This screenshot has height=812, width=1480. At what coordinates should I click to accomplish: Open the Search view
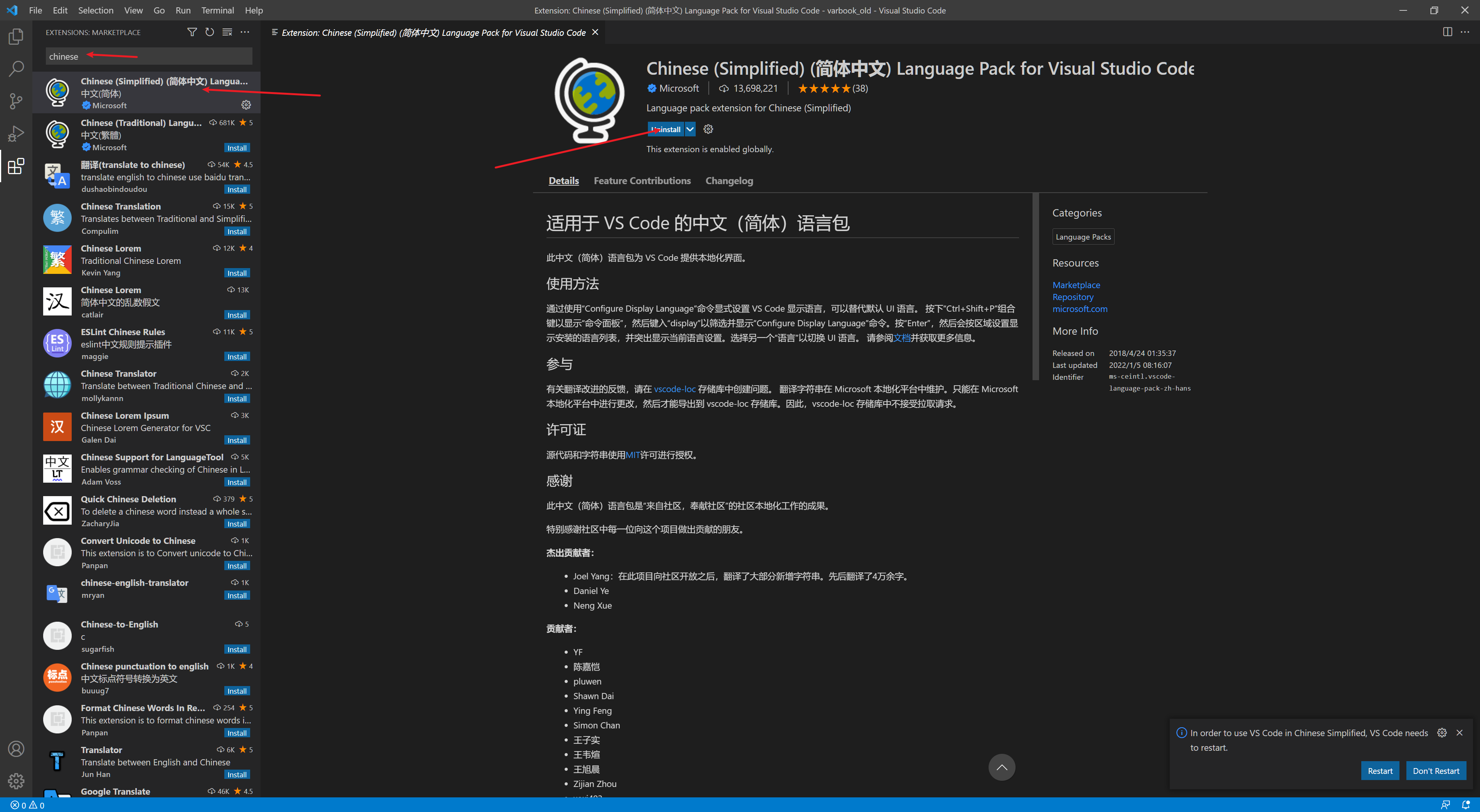pyautogui.click(x=16, y=68)
